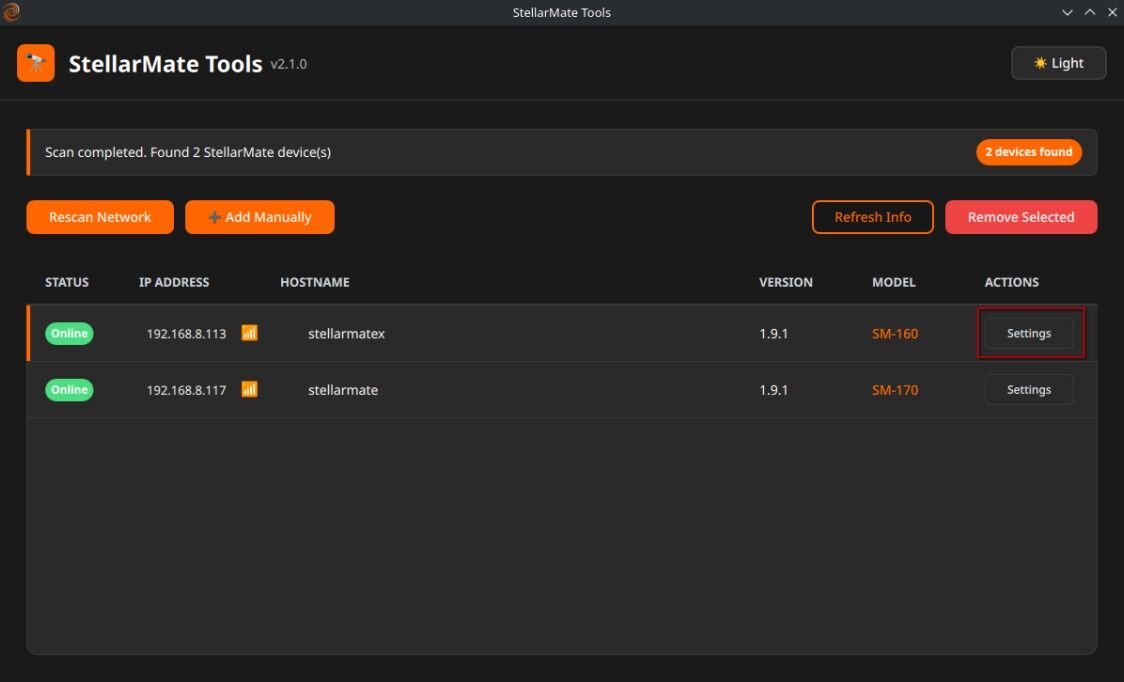Click the Online status badge for stellarmatex
Screen dimensions: 1124x682
tap(69, 333)
